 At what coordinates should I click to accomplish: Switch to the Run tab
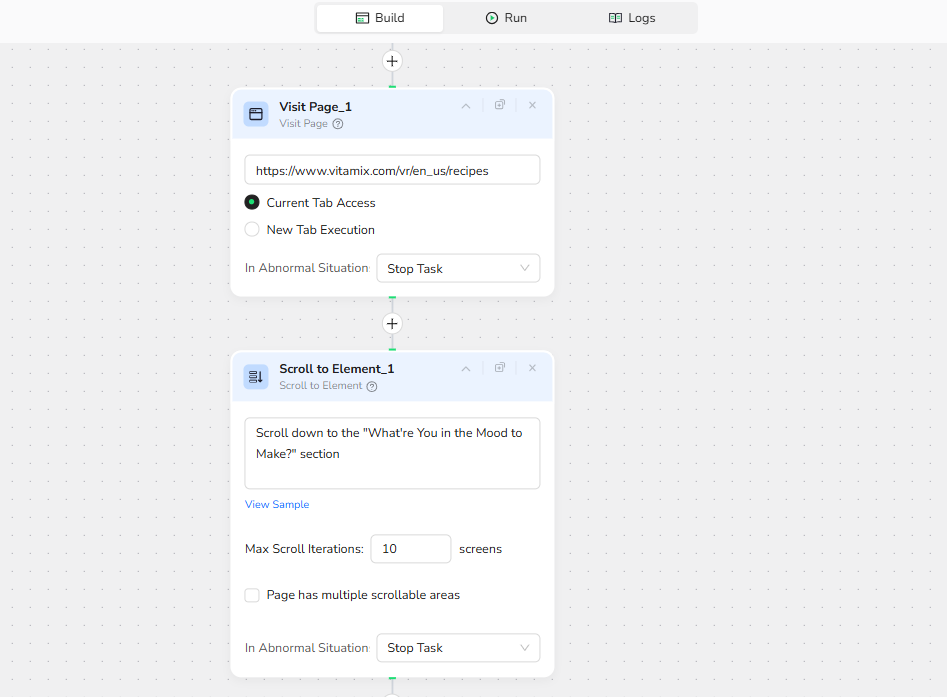[506, 18]
